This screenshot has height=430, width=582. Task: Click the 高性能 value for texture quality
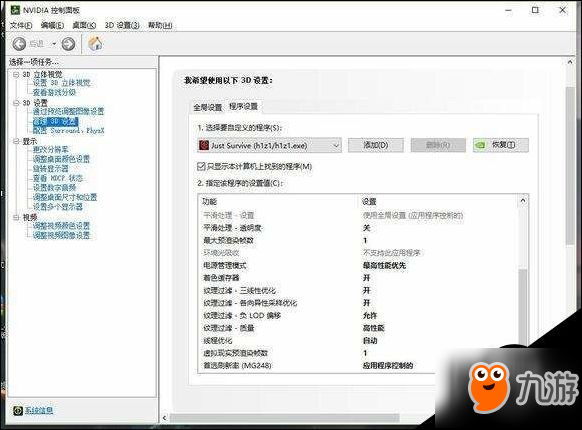(373, 328)
